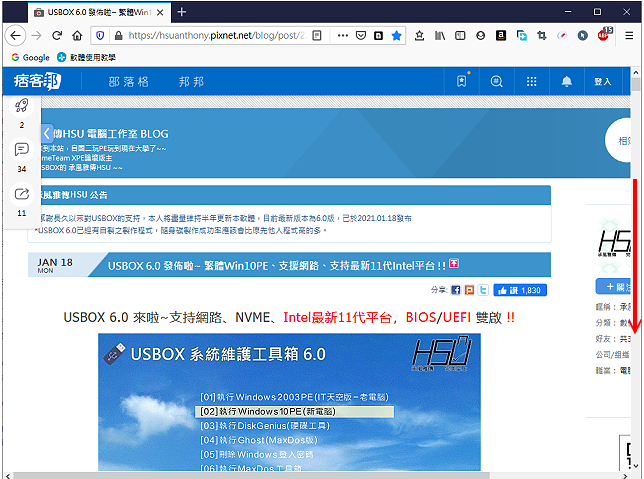This screenshot has width=644, height=479.
Task: Open comments speech bubble icon showing 34
Action: point(21,150)
